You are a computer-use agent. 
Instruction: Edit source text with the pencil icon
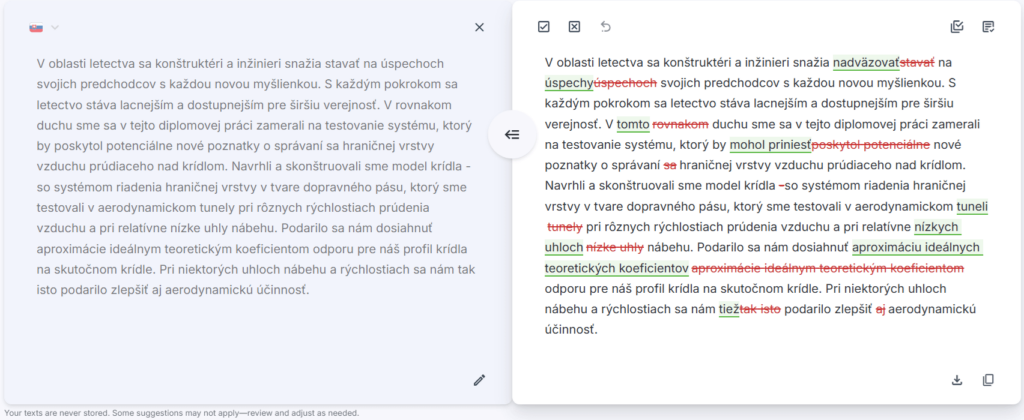[479, 380]
